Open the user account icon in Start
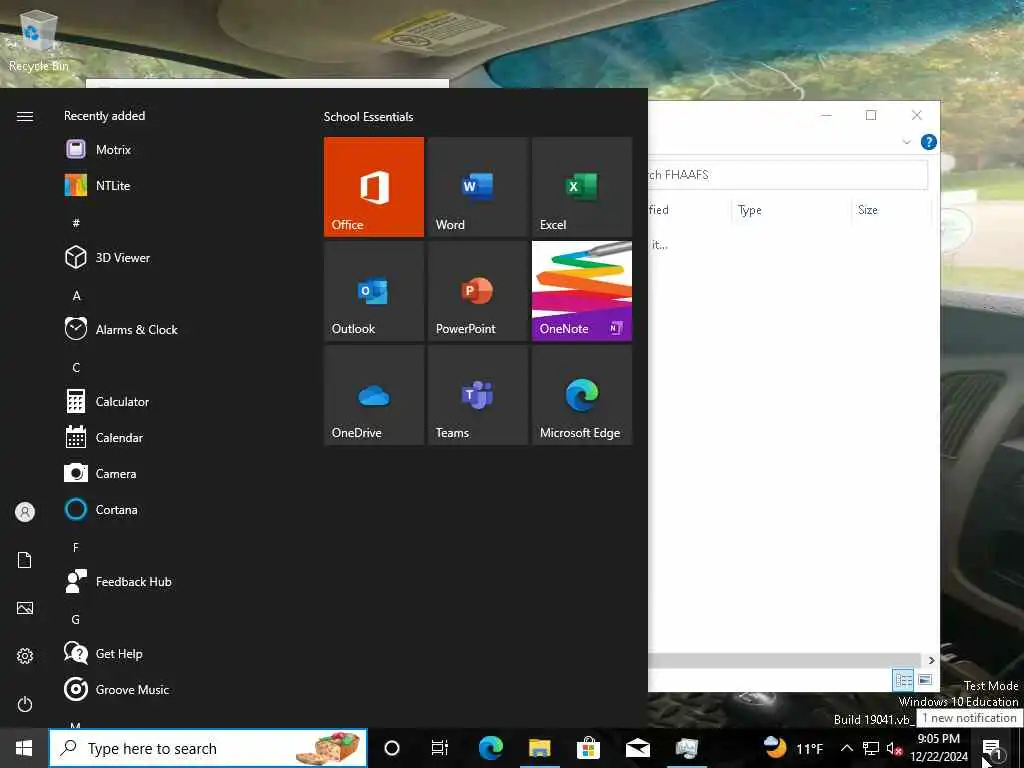This screenshot has width=1024, height=768. (25, 512)
